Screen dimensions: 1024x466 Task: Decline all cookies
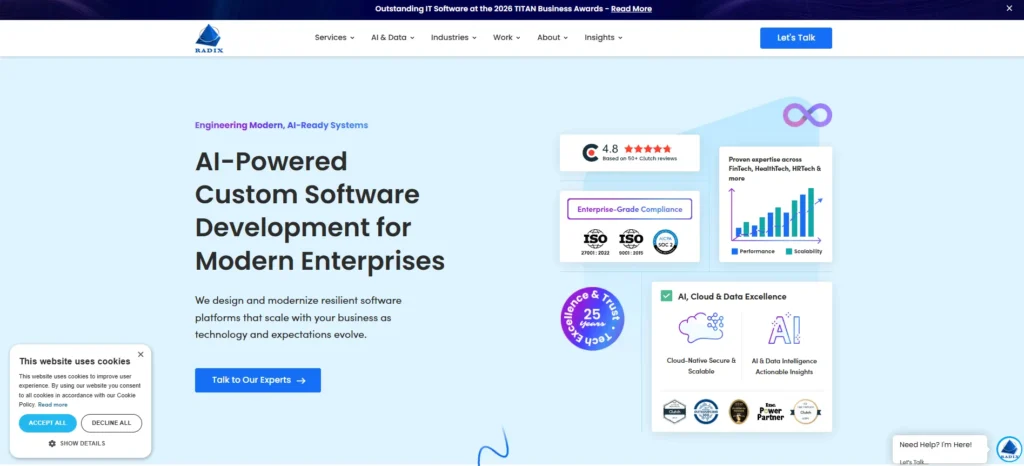[112, 423]
